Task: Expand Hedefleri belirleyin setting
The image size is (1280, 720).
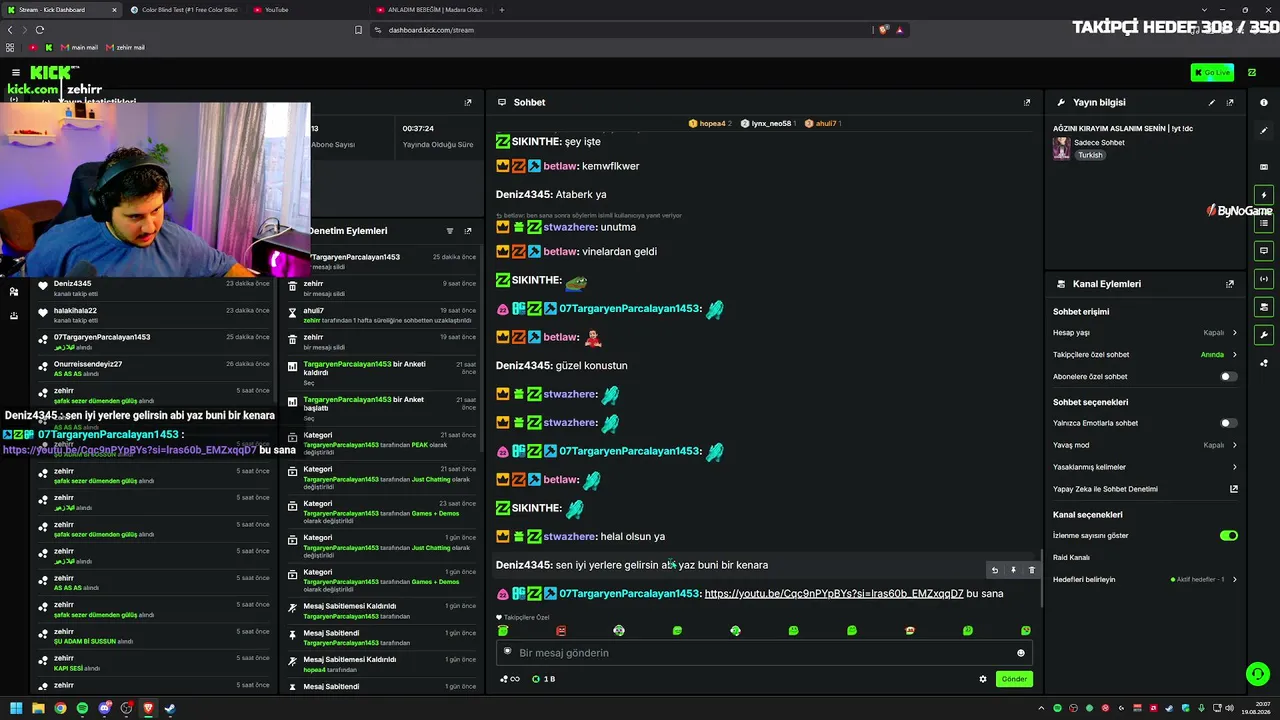Action: [1145, 580]
